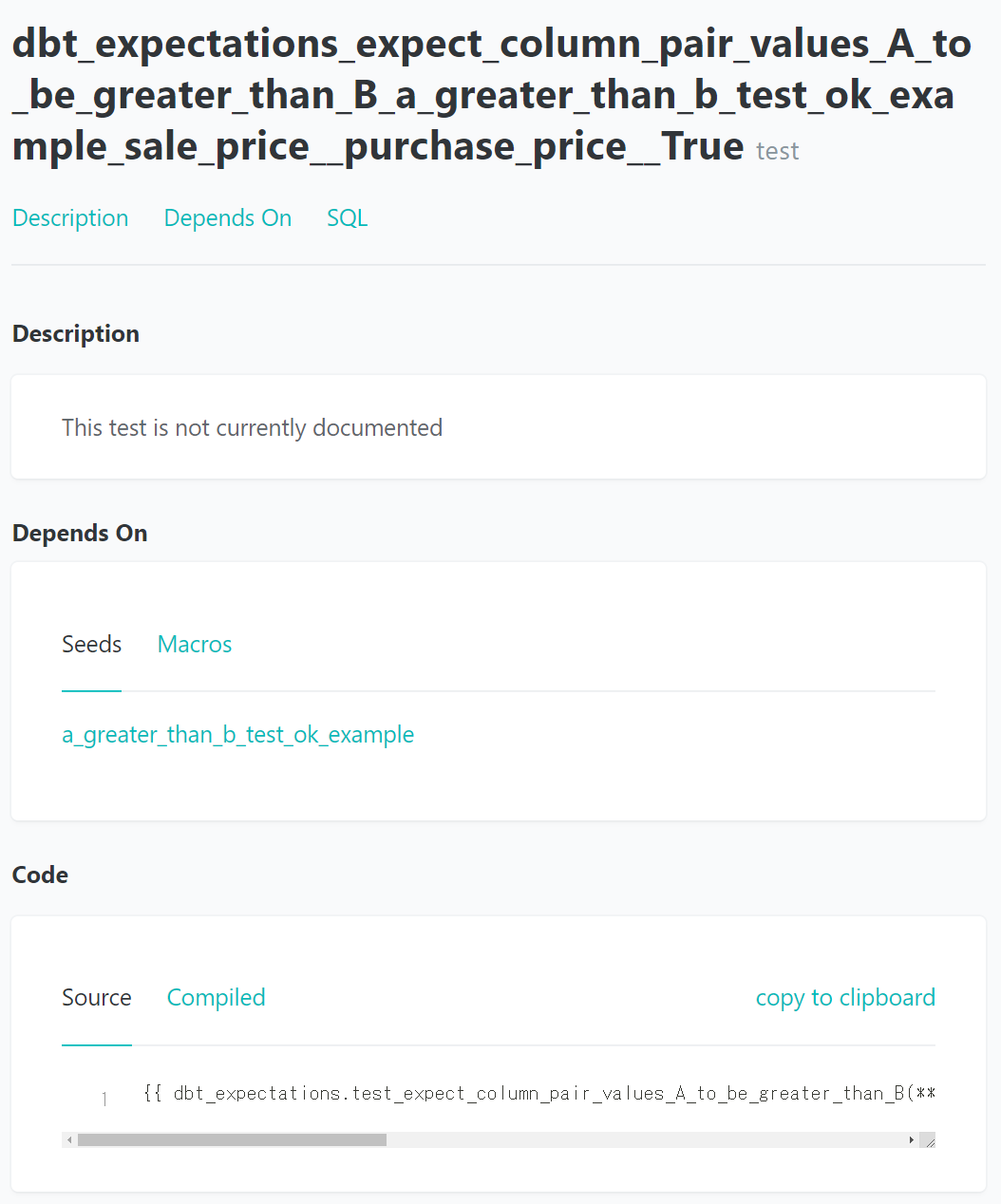1001x1204 pixels.
Task: Click the resize grip at code box corner
Action: [928, 1140]
